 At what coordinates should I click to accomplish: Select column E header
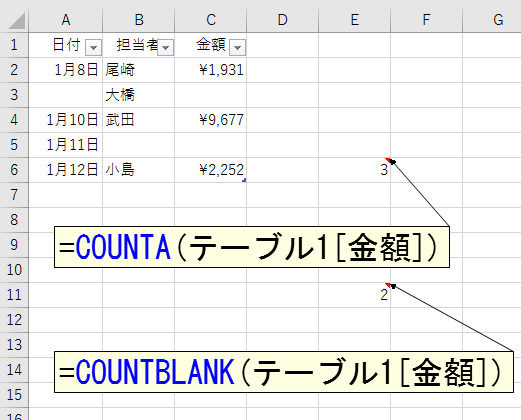(x=354, y=20)
